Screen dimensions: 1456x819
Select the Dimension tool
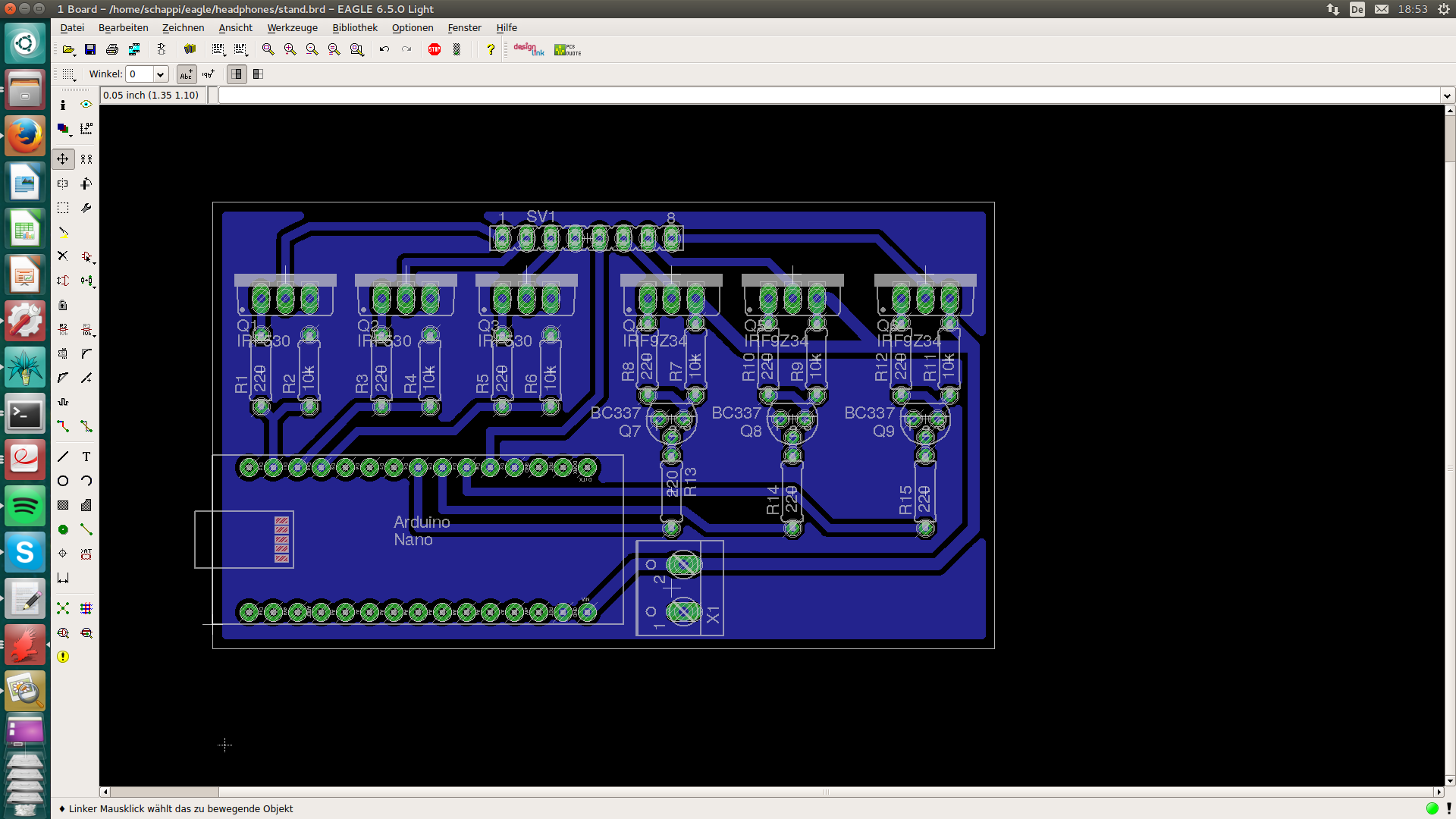tap(63, 578)
